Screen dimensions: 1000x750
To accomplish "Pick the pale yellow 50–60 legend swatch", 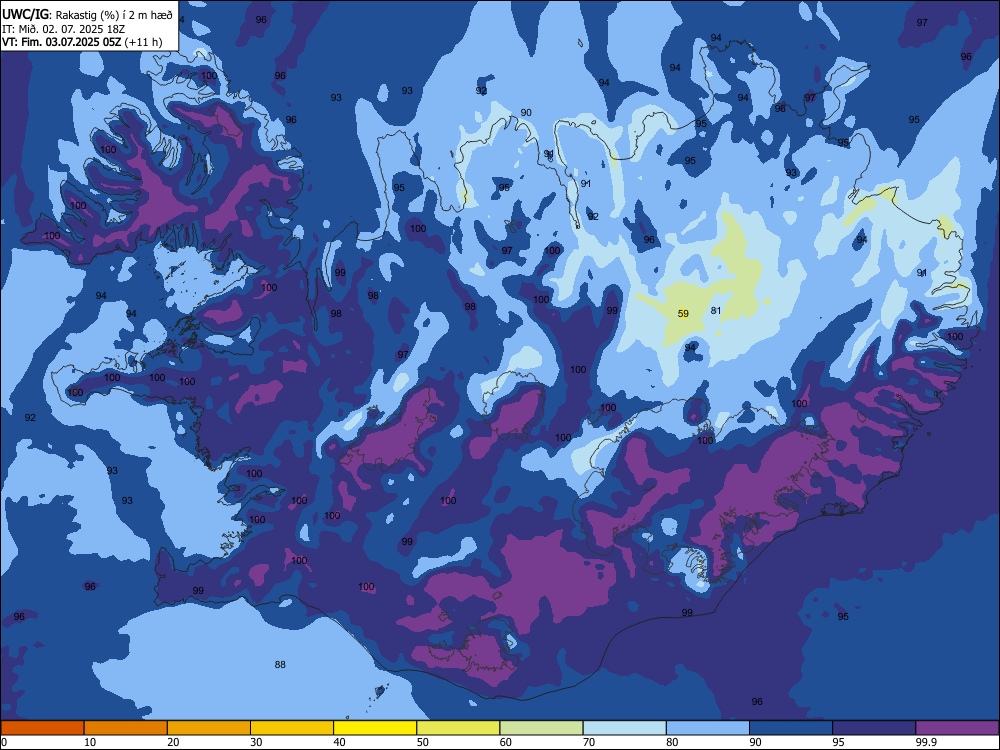I will pos(458,728).
